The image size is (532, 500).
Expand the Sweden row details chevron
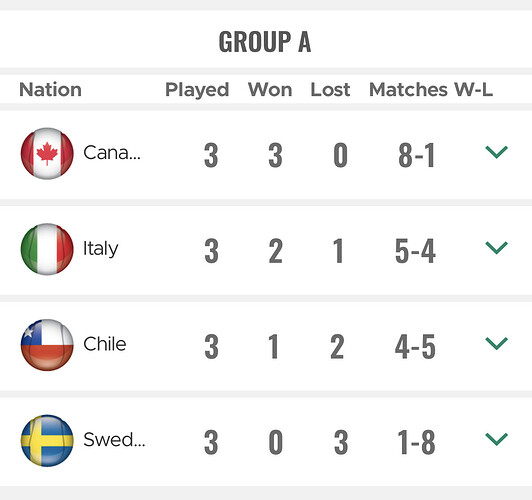tap(496, 439)
